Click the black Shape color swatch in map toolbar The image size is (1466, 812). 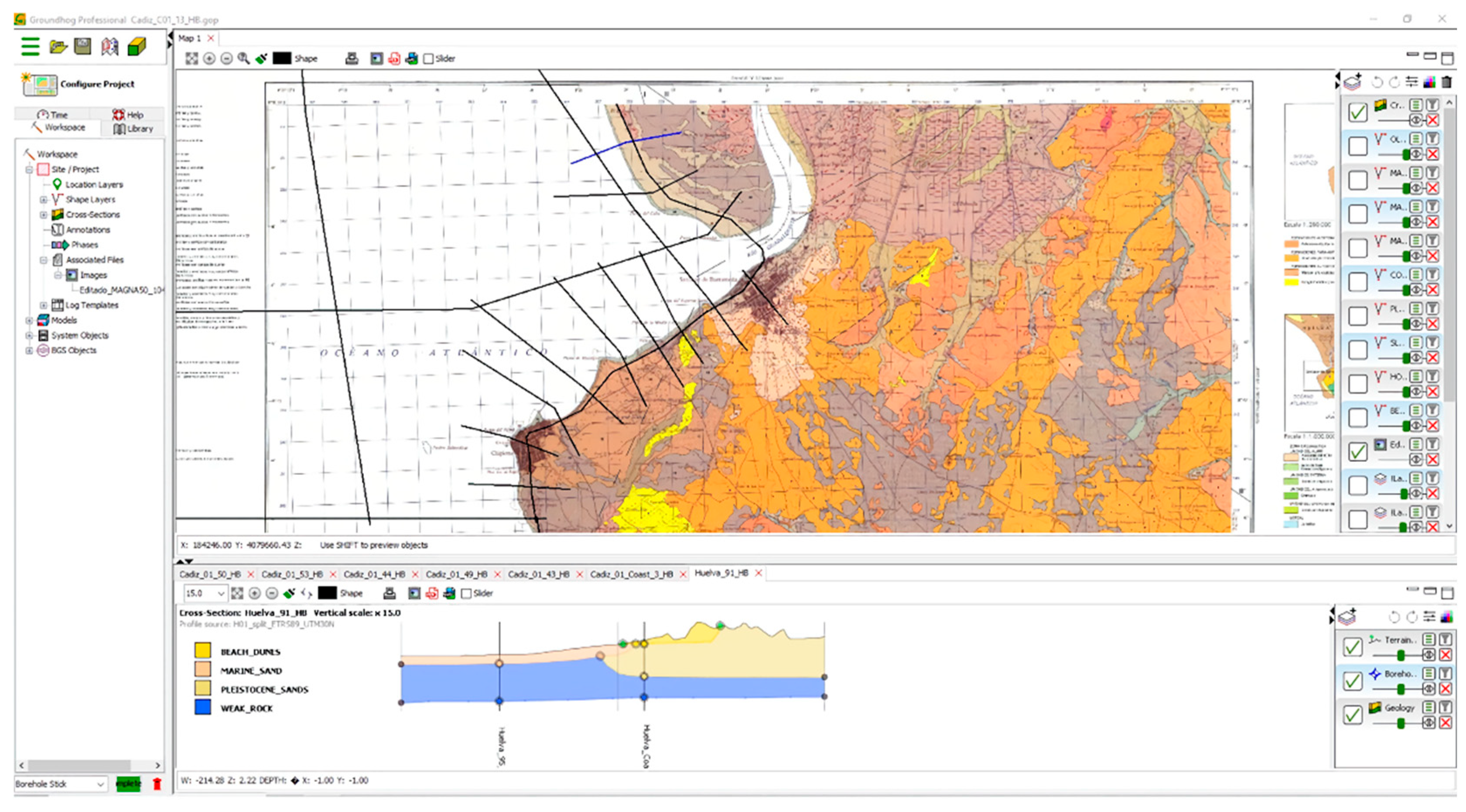(x=282, y=58)
